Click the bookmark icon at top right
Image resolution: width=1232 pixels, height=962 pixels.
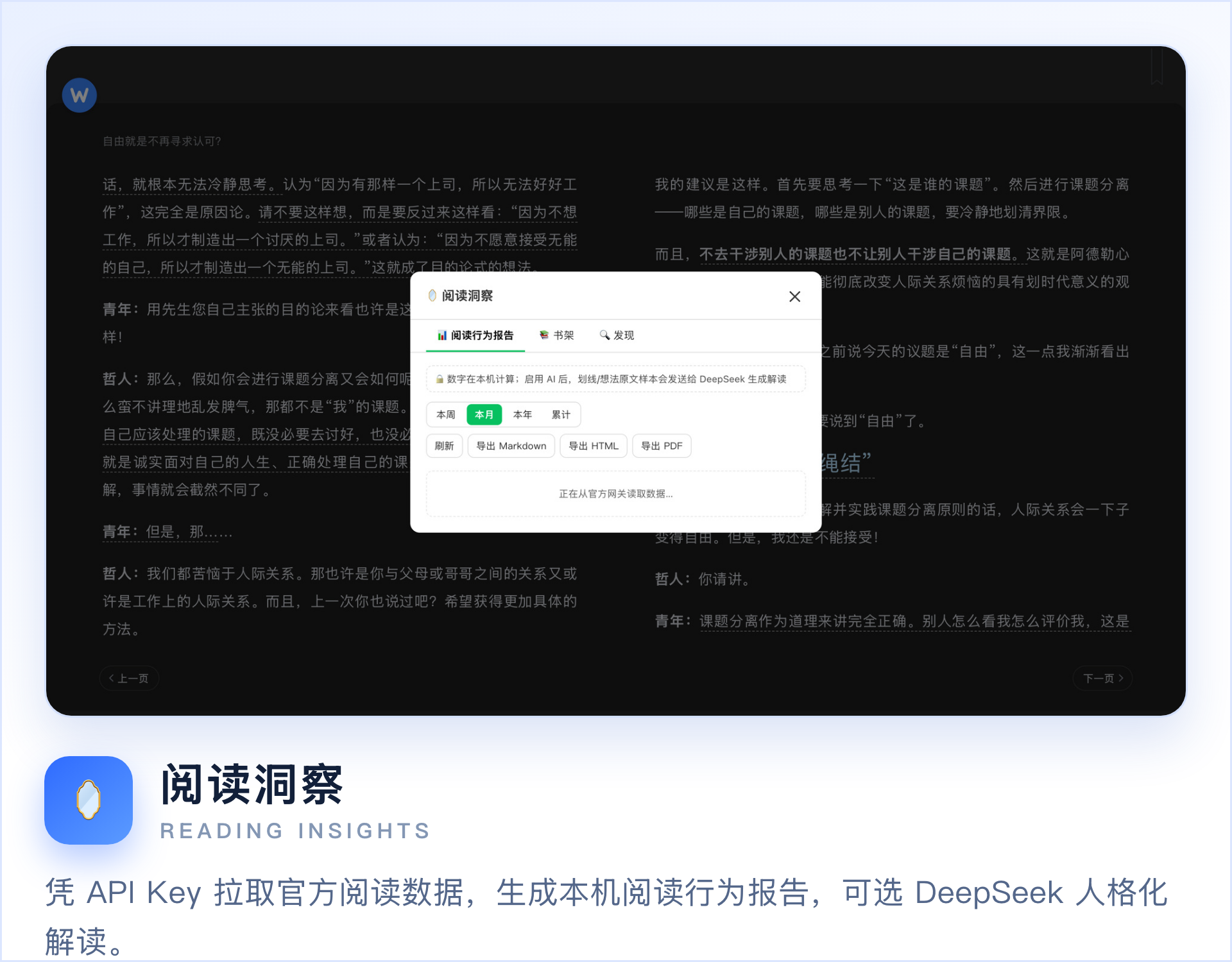(x=1157, y=66)
